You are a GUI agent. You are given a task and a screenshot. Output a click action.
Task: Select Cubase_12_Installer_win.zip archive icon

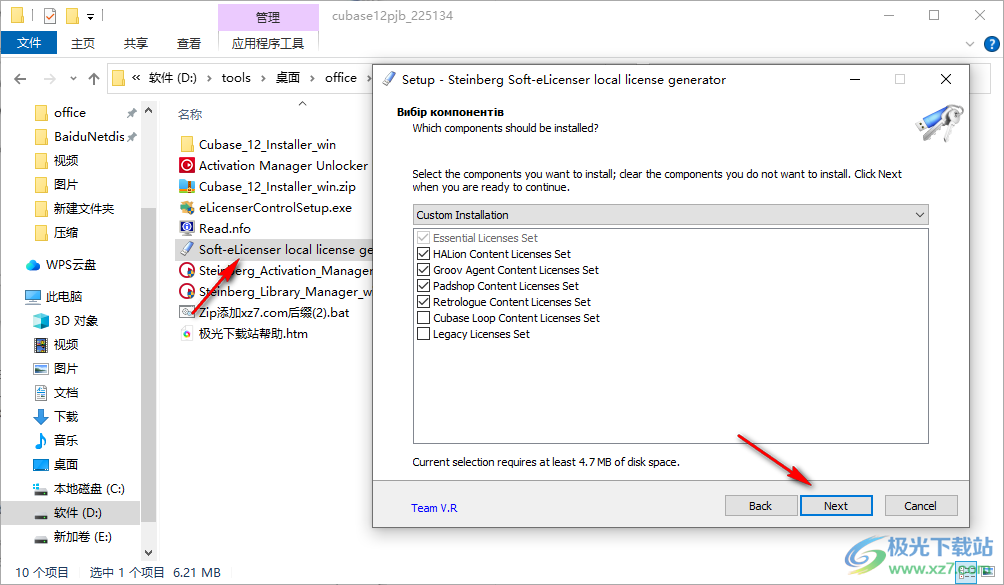tap(187, 186)
